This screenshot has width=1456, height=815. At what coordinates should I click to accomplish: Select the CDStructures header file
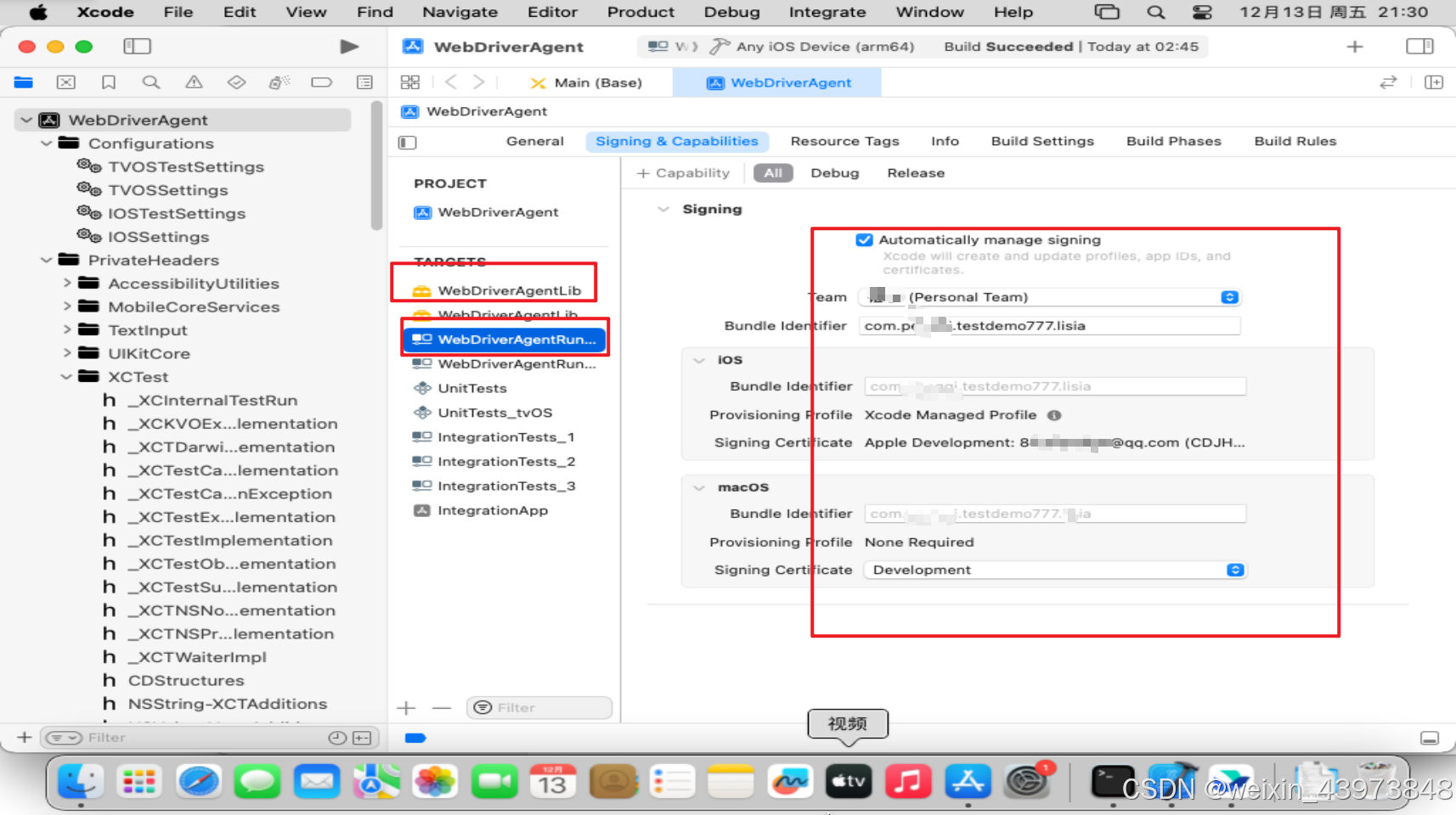click(x=186, y=681)
